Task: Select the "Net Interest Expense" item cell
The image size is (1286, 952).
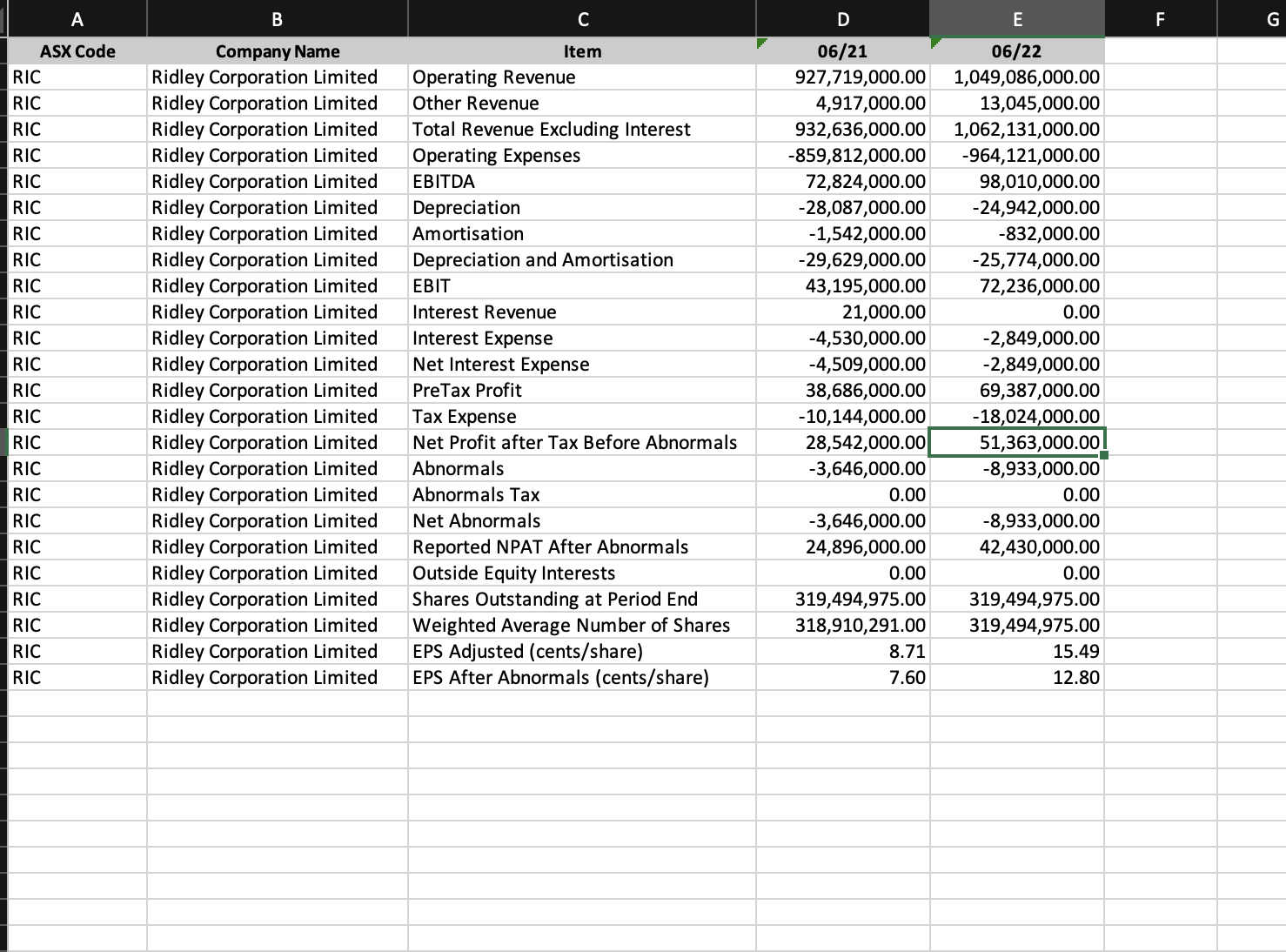Action: pos(582,365)
